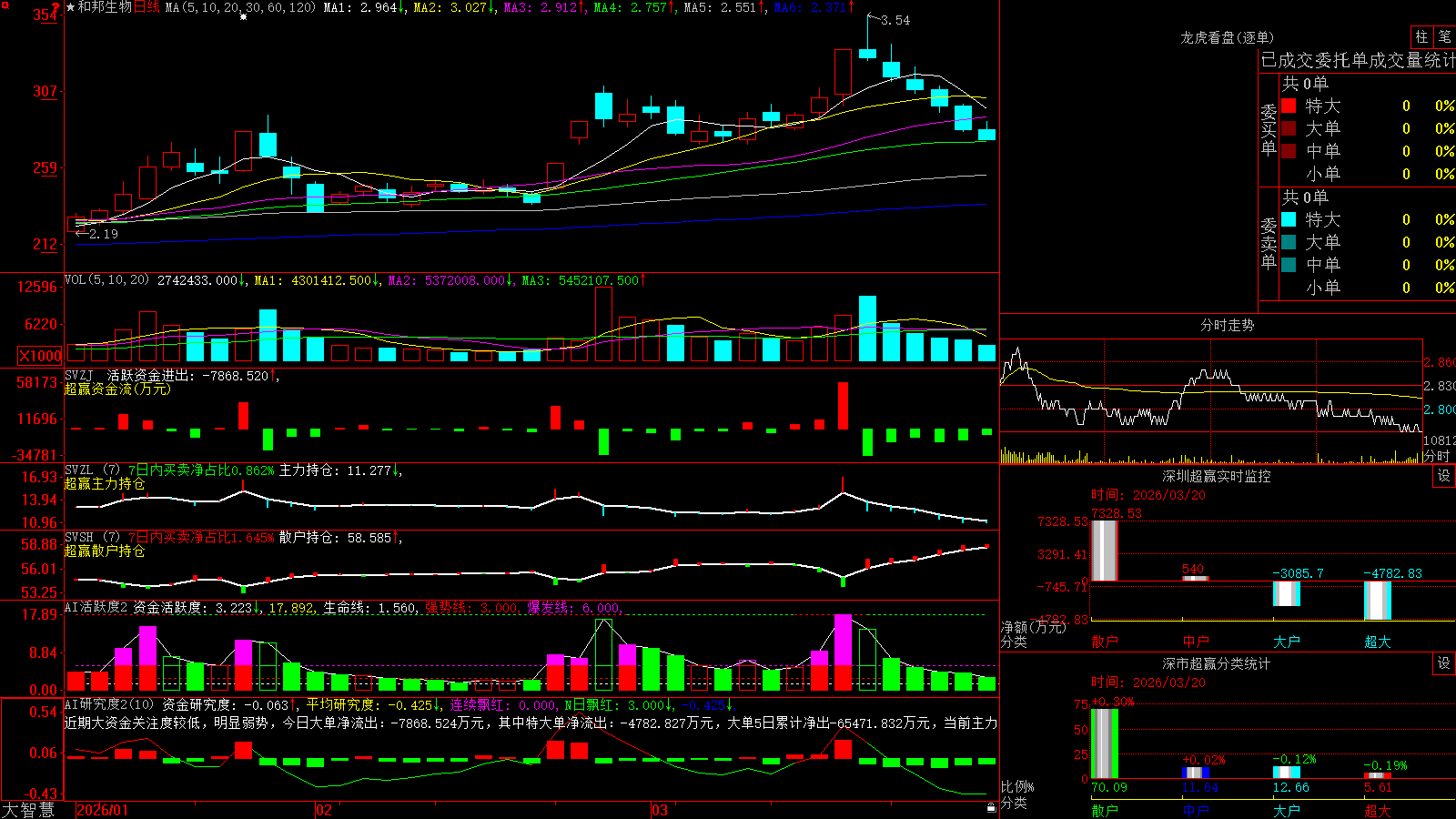Viewport: 1456px width, 819px height.
Task: Click the 深市超赢分类统计 title
Action: [1216, 663]
